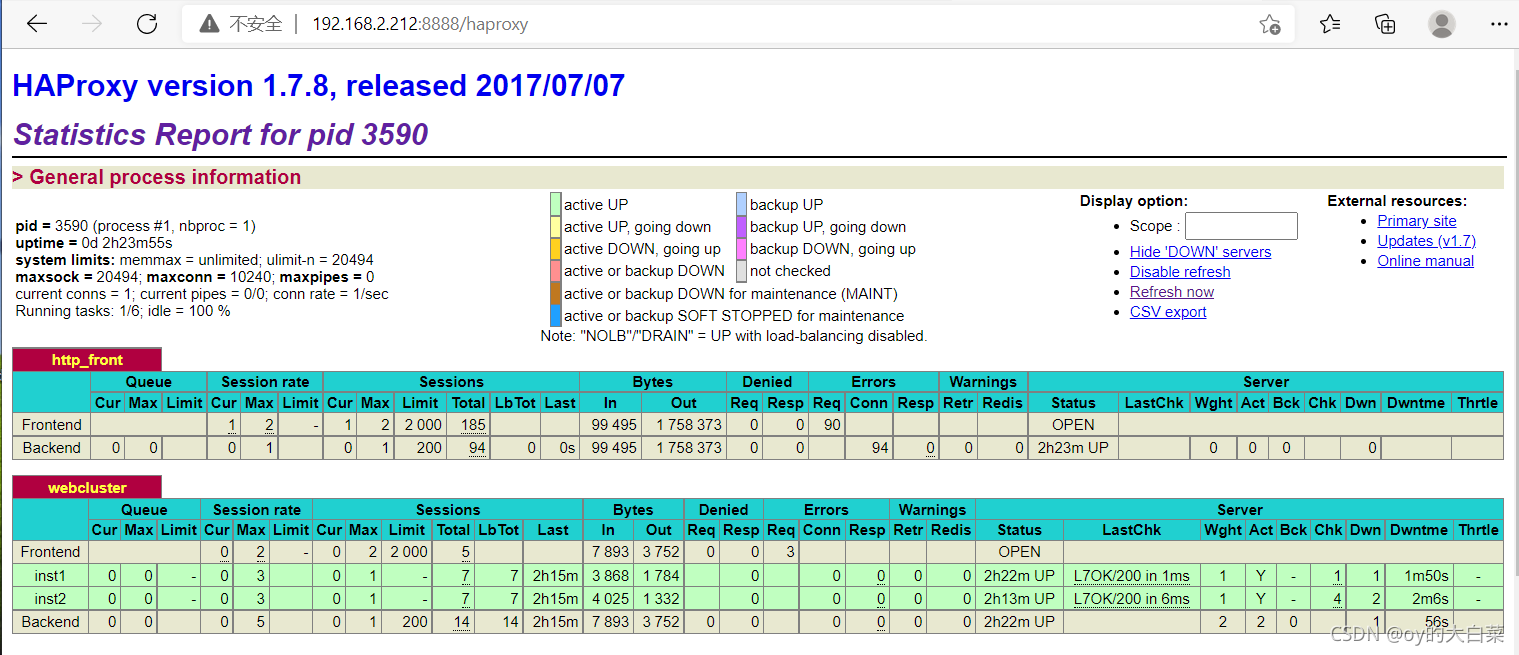1519x655 pixels.
Task: Click the 'active DOWN, going up' legend swatch
Action: pos(555,249)
